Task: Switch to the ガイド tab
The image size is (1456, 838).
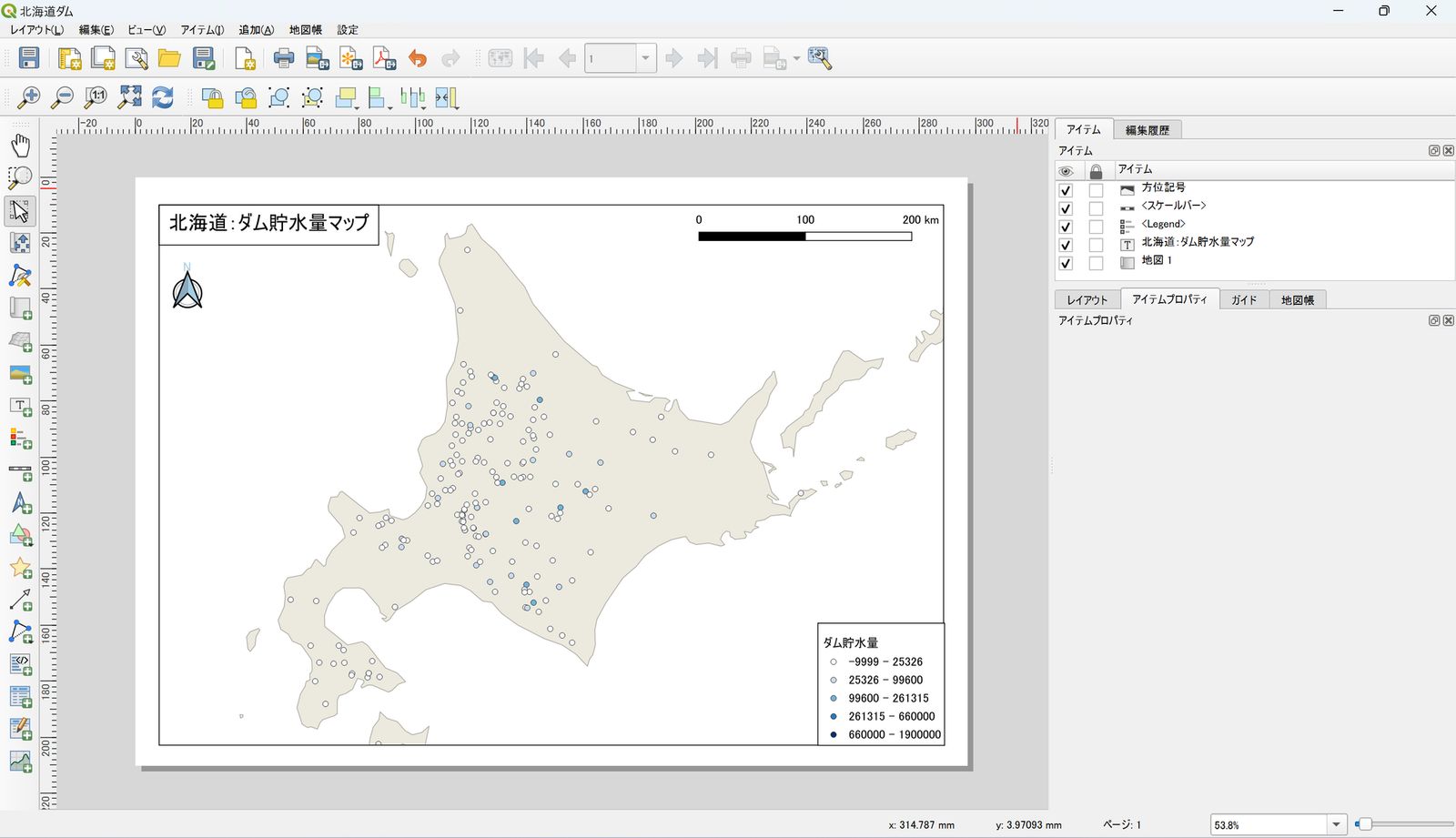Action: point(1243,299)
